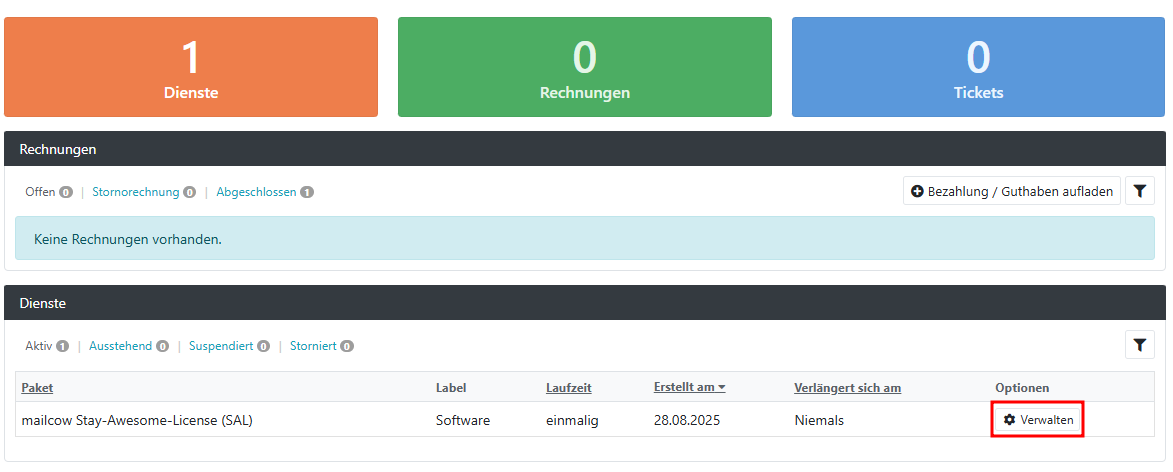Click Keine Rechnungen vorhanden notice
The width and height of the screenshot is (1173, 472).
pos(584,239)
